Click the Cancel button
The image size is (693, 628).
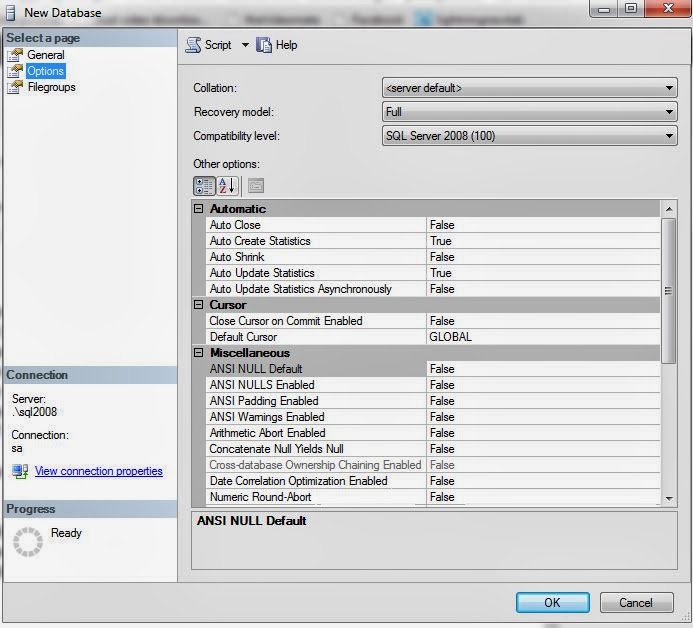tap(636, 603)
